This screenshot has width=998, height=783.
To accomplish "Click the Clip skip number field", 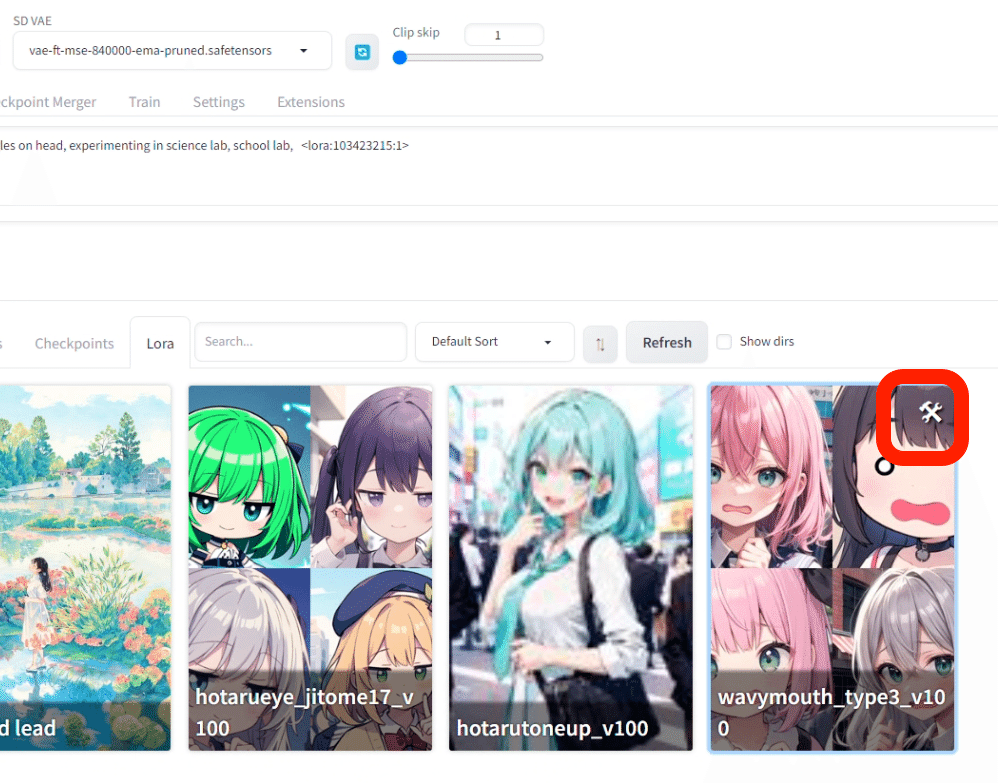I will click(504, 35).
